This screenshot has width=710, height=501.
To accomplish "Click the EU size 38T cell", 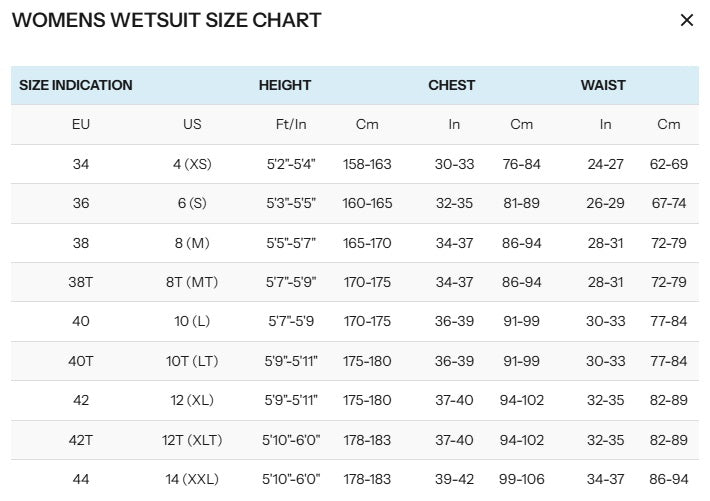I will click(x=81, y=282).
